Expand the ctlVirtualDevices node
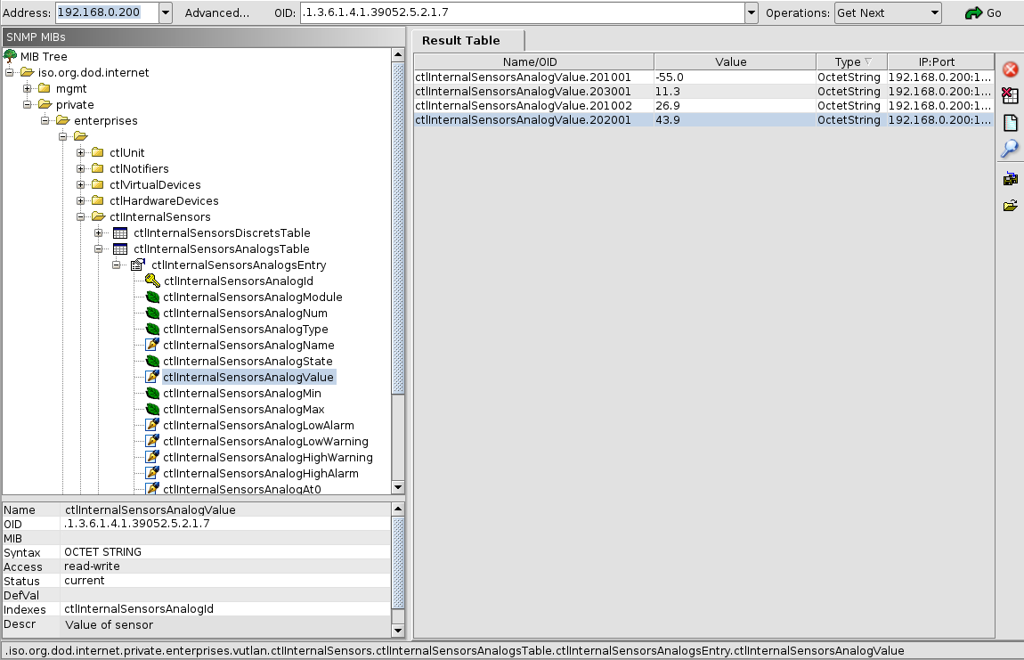1024x660 pixels. [x=80, y=185]
